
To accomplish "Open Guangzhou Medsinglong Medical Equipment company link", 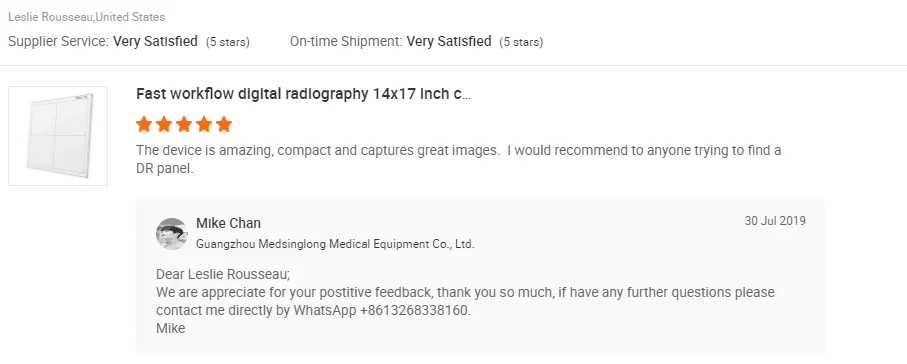I will [x=335, y=244].
